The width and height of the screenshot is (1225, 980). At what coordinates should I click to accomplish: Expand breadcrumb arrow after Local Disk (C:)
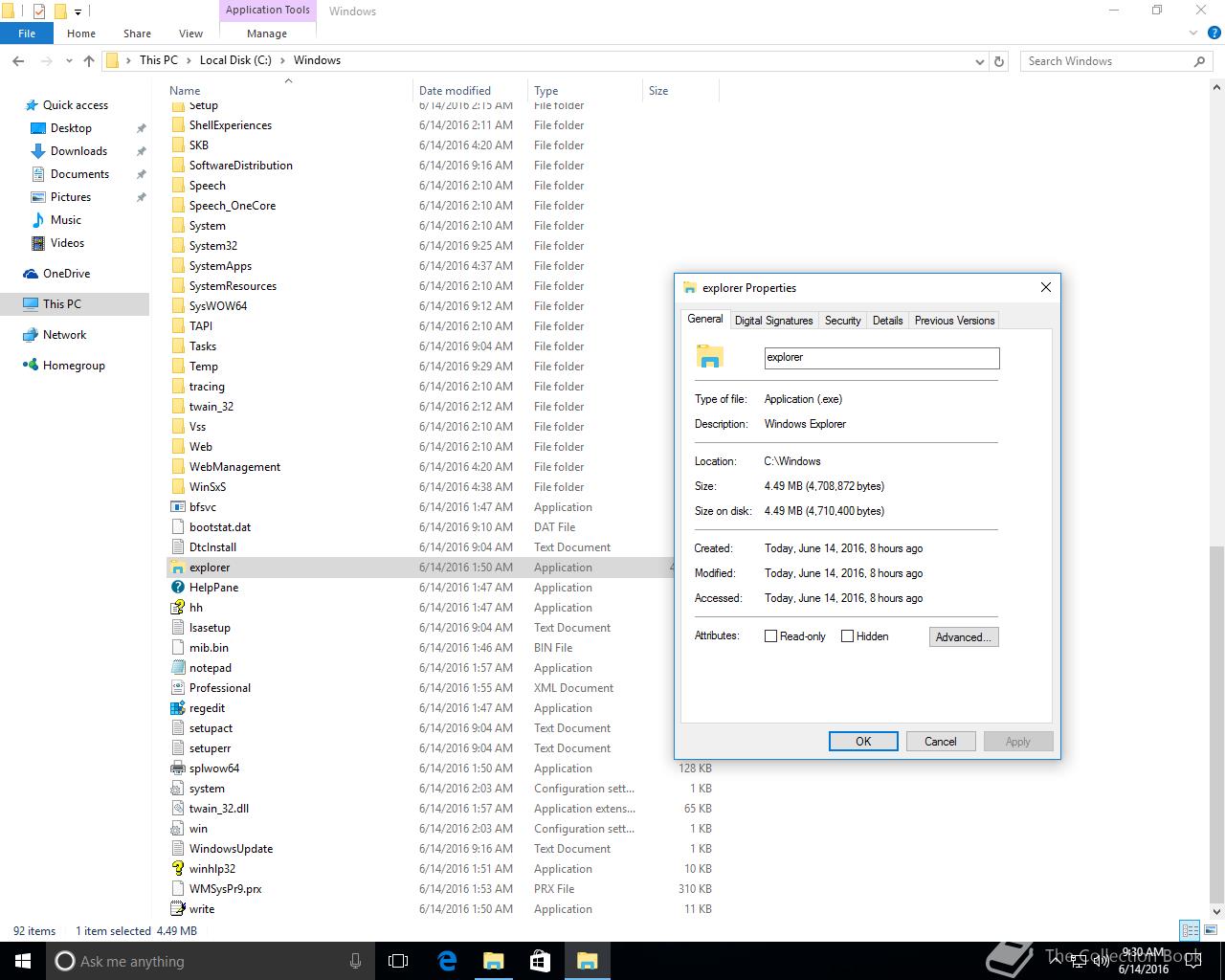[x=282, y=60]
